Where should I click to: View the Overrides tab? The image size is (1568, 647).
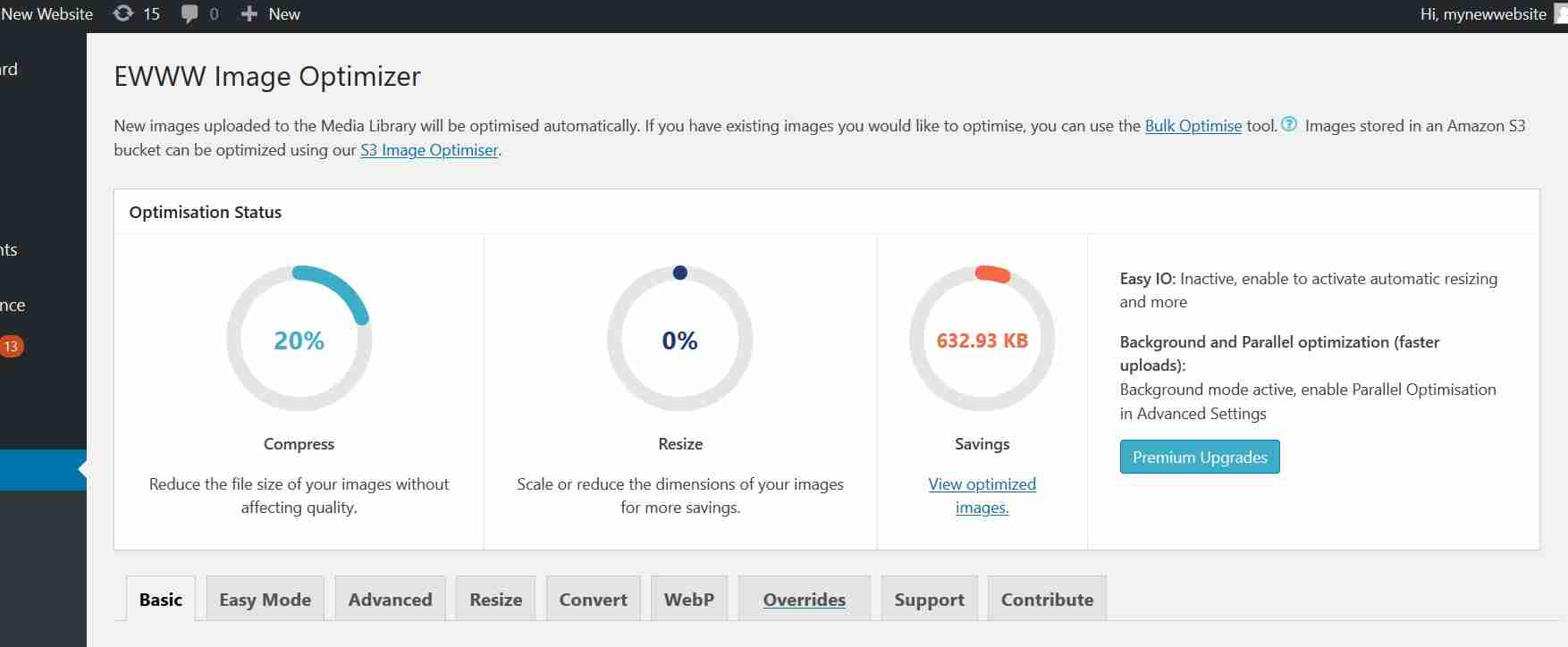(x=803, y=598)
